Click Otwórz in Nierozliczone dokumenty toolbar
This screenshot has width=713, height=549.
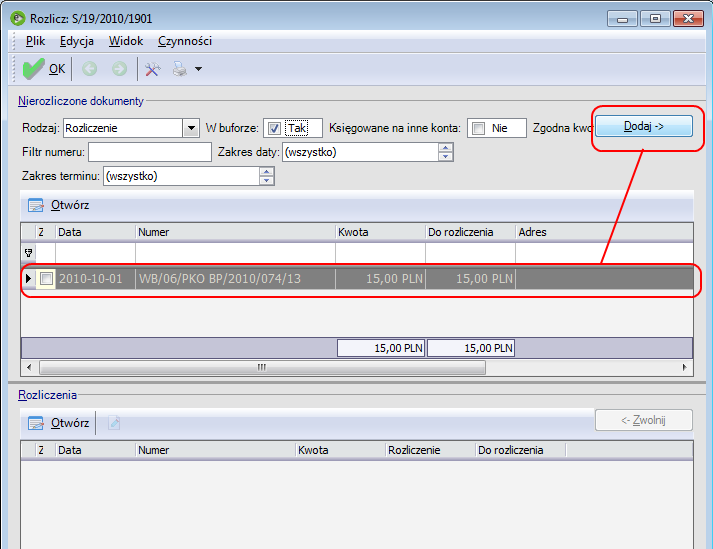point(58,205)
